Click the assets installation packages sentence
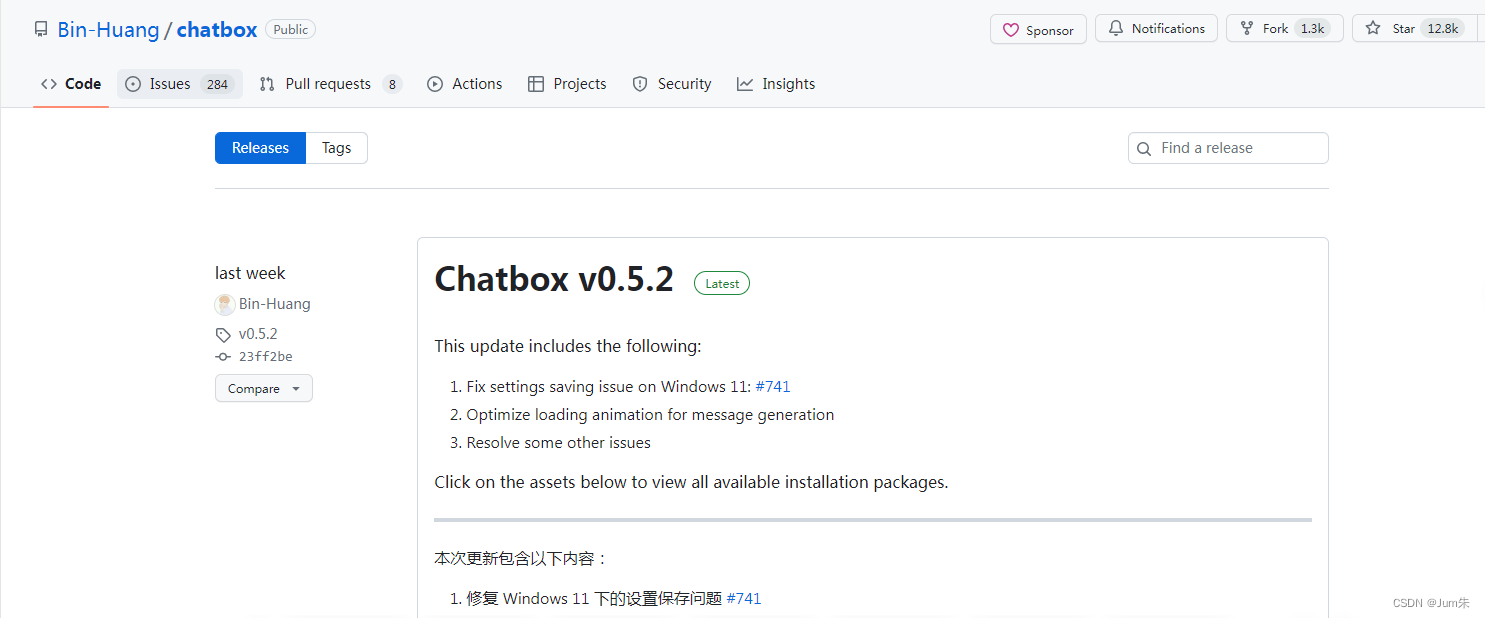1485x618 pixels. coord(691,482)
